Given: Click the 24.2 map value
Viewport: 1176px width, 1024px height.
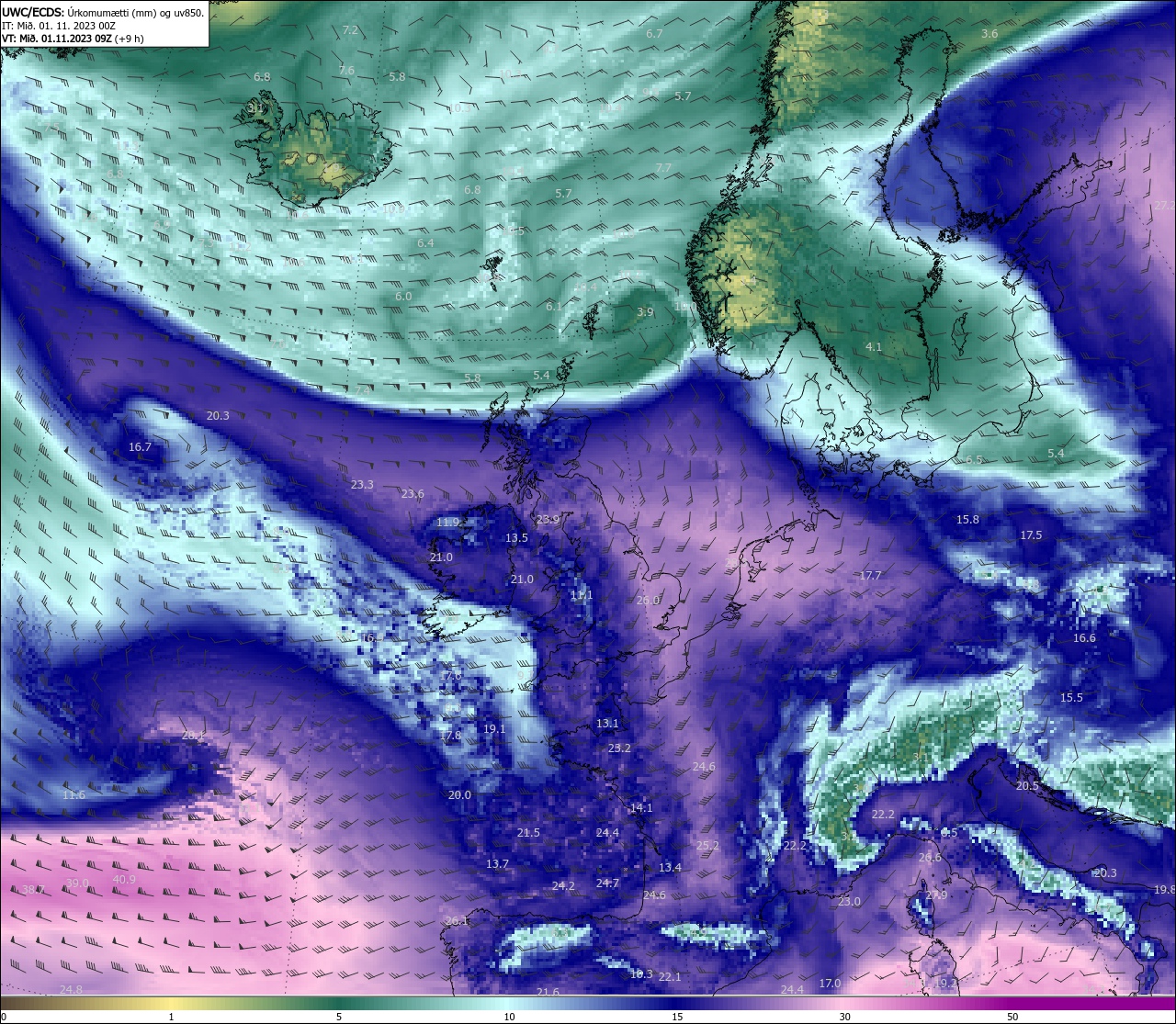Looking at the screenshot, I should [x=563, y=886].
